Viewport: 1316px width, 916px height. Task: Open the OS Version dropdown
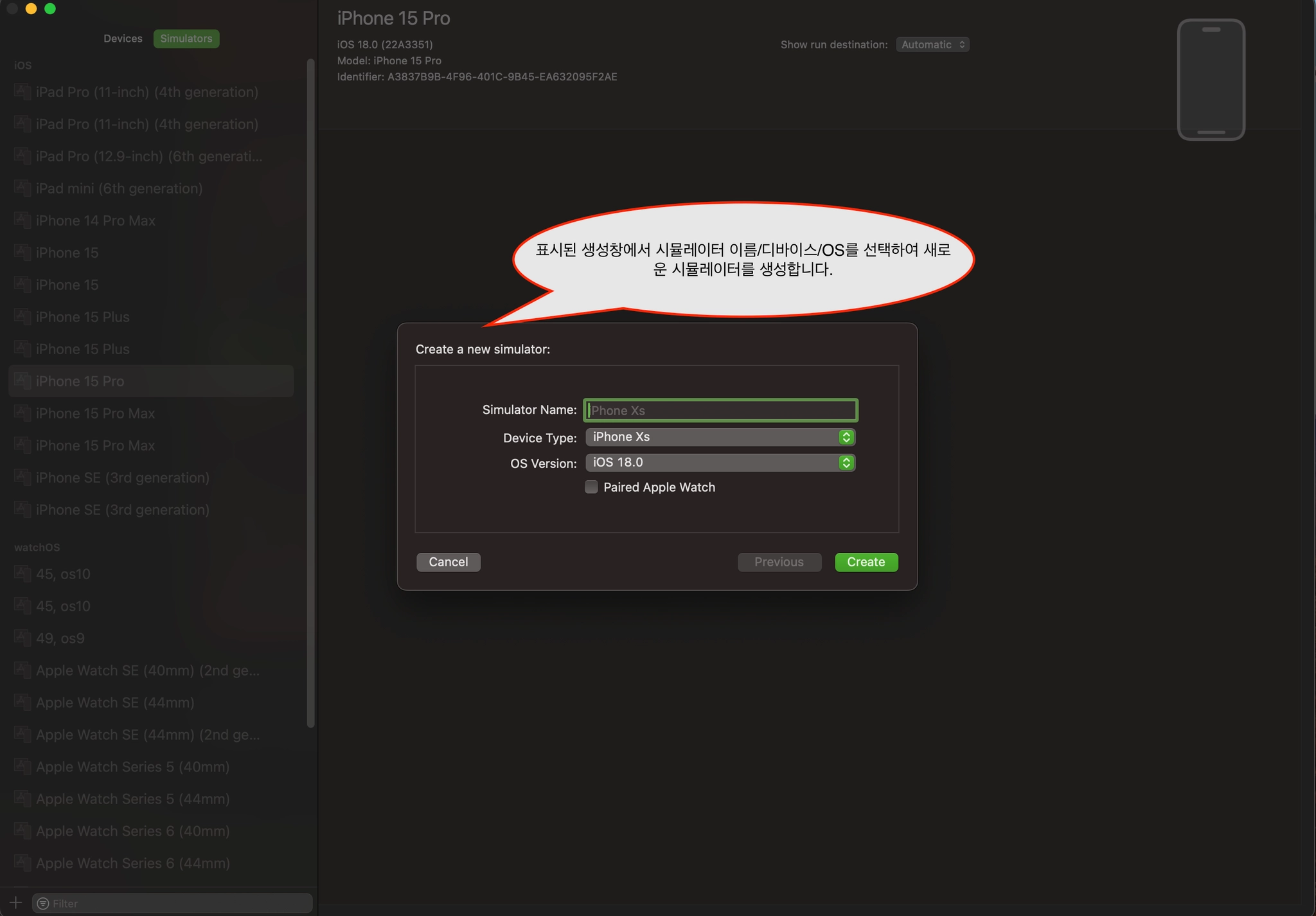(x=720, y=463)
